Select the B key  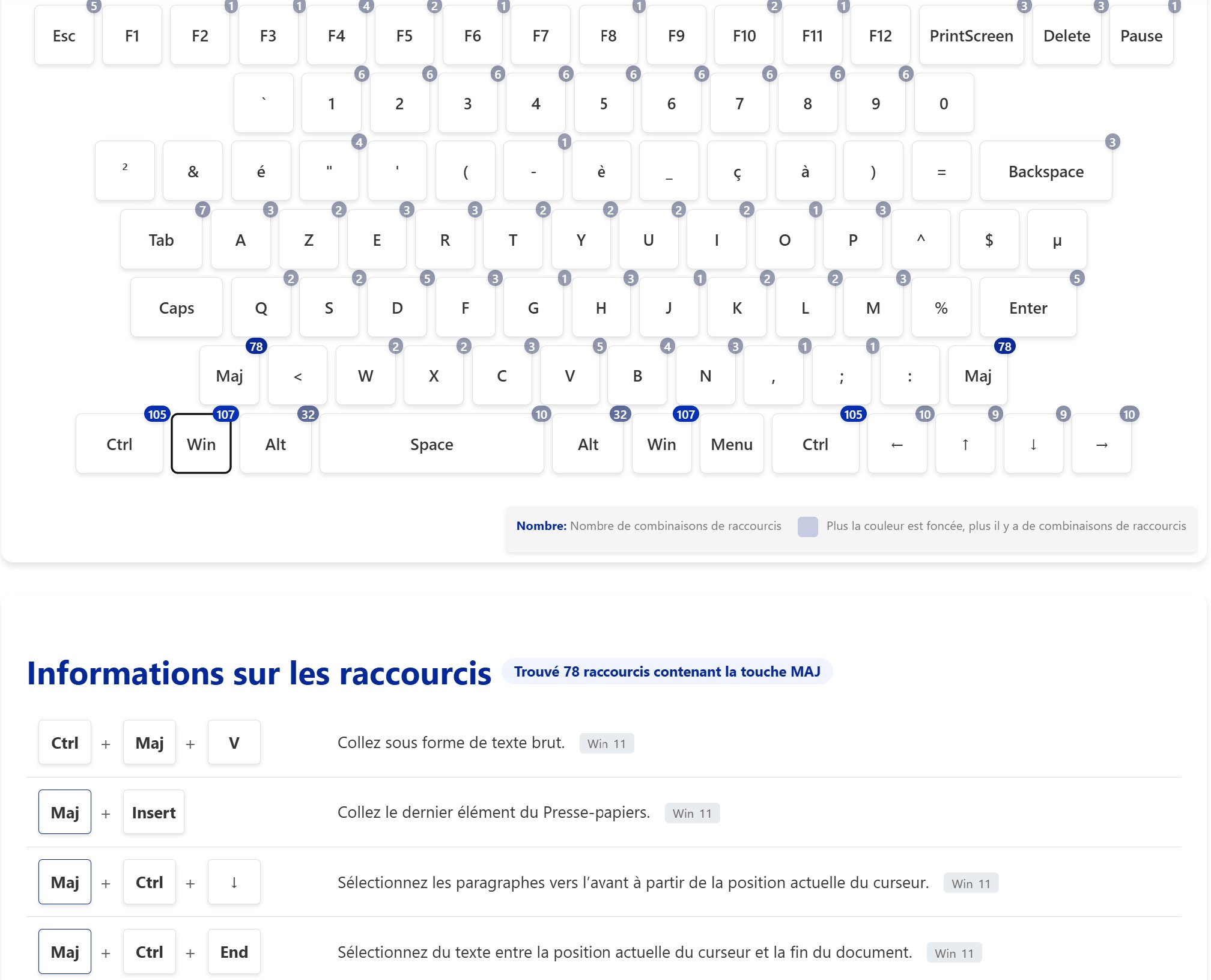pos(638,376)
